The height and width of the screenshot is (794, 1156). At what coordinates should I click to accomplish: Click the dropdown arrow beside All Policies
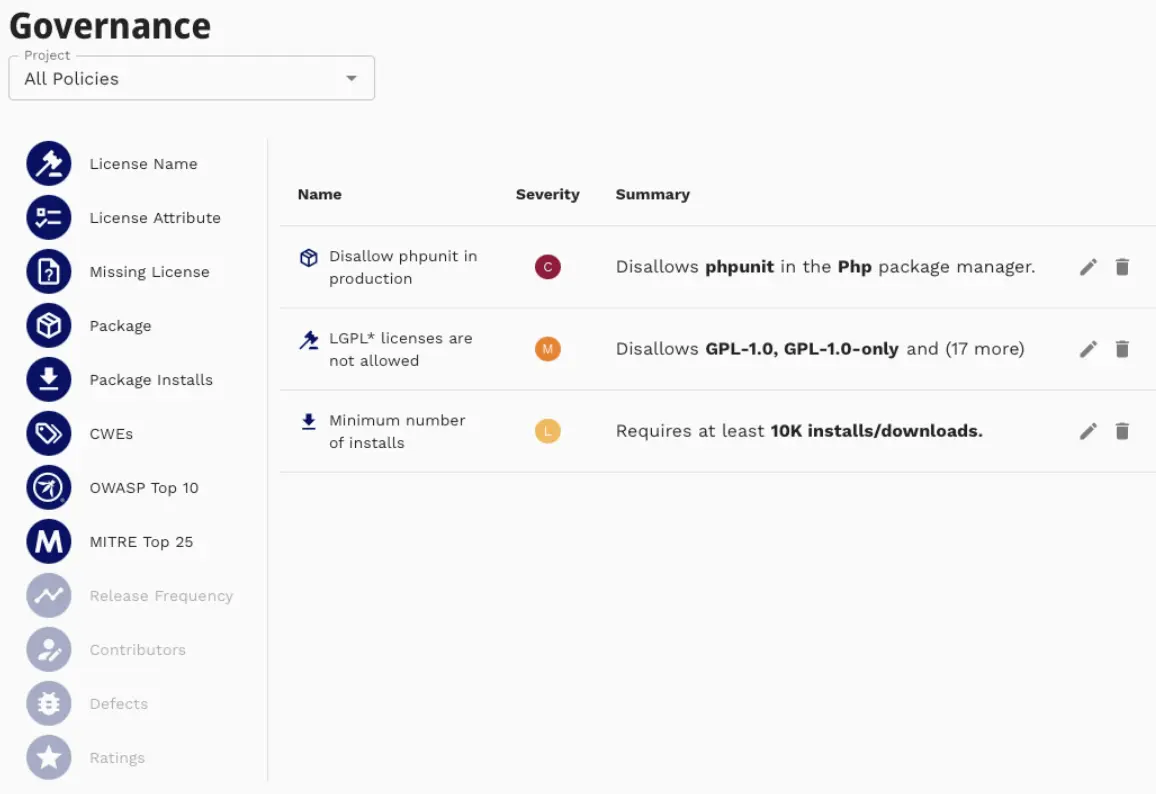point(351,77)
